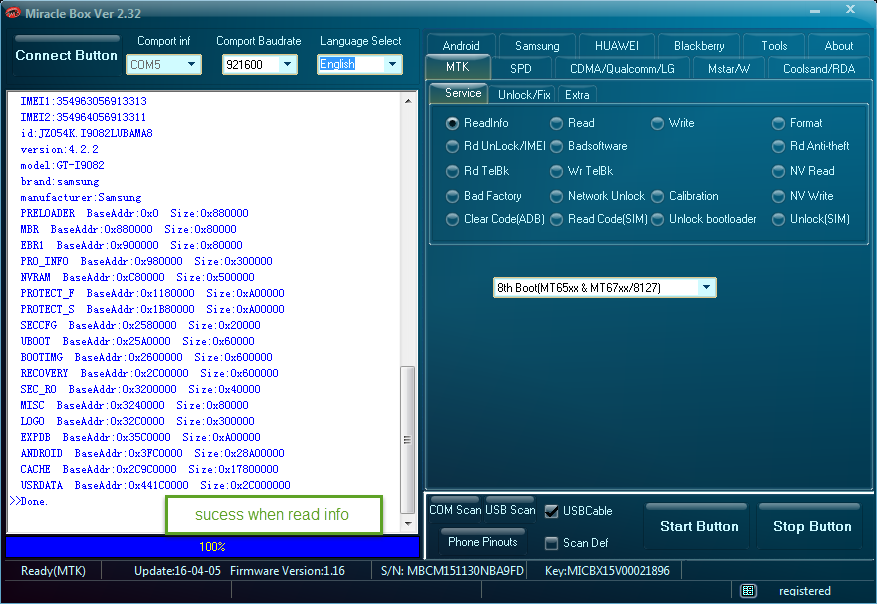Open the CDMA/Qualcomm/LG tab
Viewport: 877px width, 604px height.
(622, 68)
